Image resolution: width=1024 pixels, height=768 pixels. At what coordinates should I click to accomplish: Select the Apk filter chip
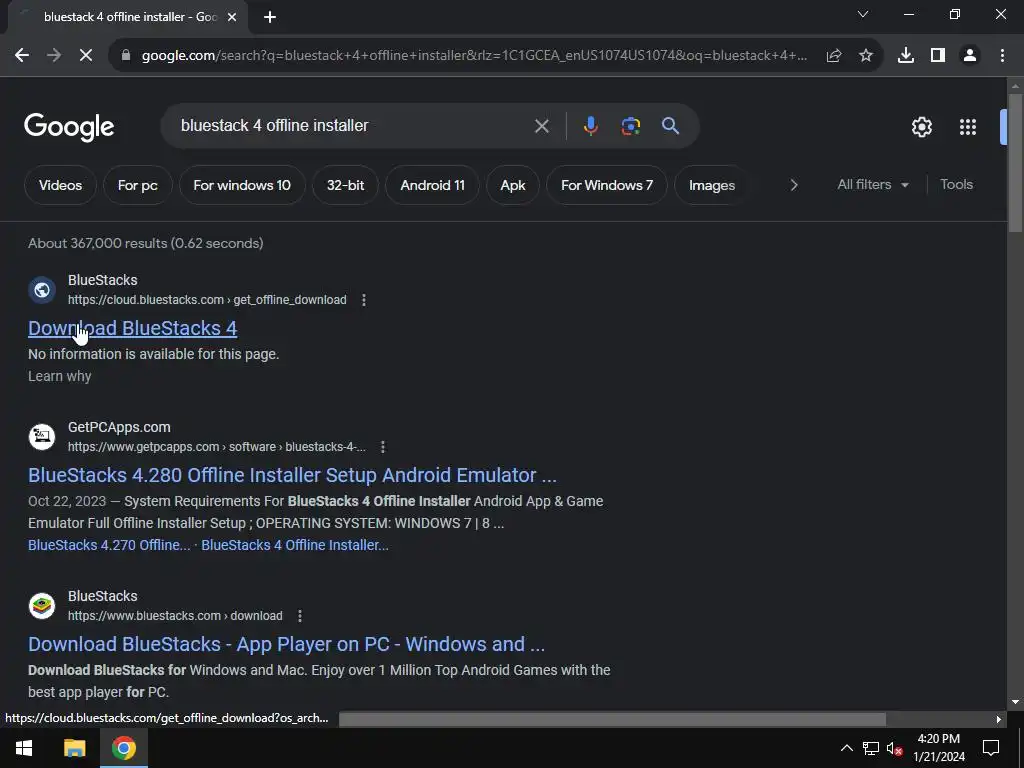pos(513,185)
